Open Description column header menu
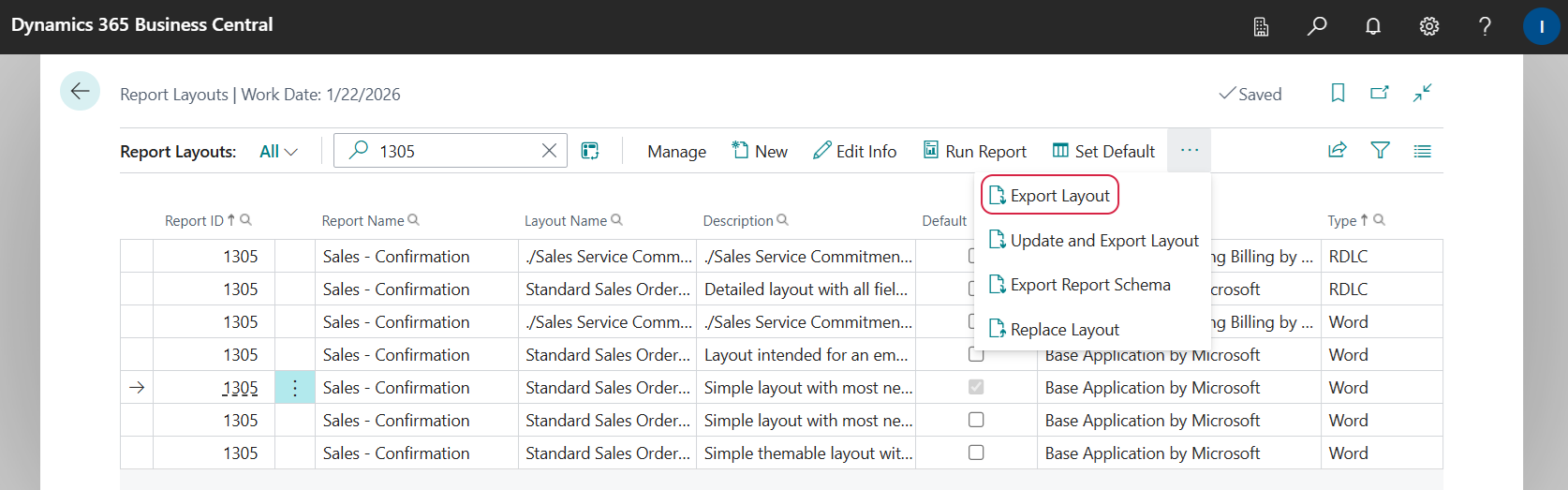1568x490 pixels. [738, 221]
